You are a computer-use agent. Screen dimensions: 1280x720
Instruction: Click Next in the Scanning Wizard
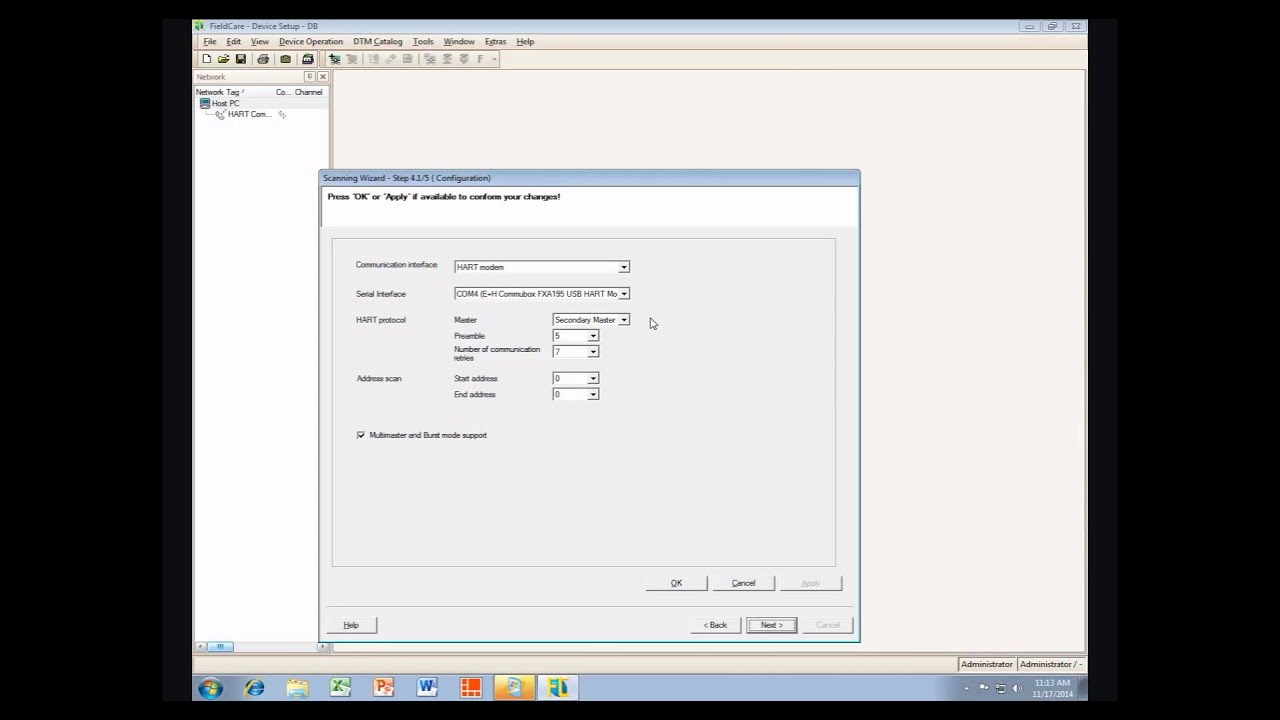tap(771, 625)
